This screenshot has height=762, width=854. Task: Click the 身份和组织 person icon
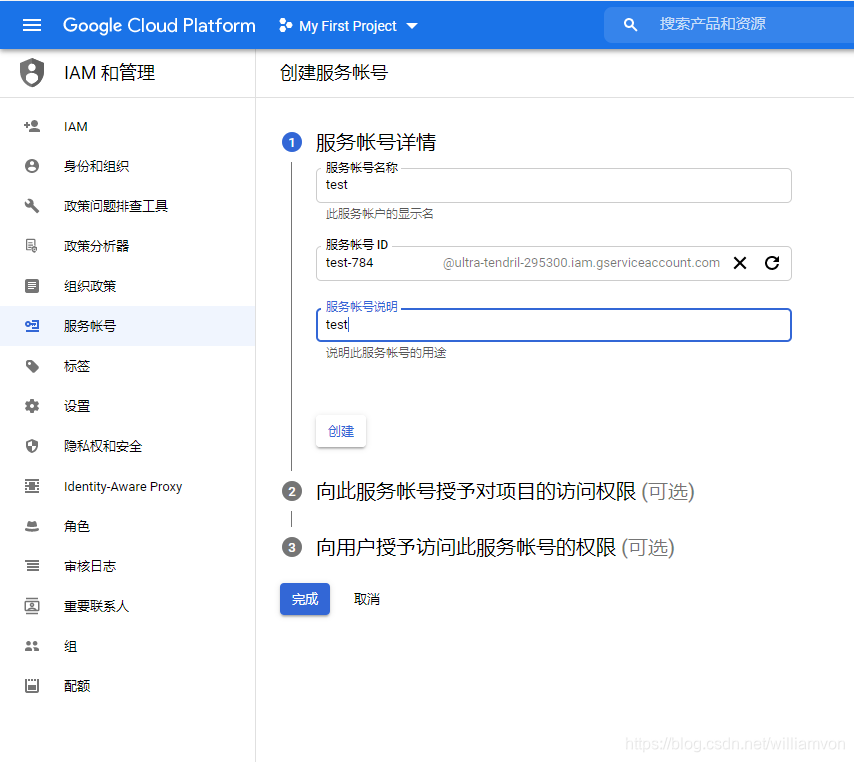click(32, 166)
